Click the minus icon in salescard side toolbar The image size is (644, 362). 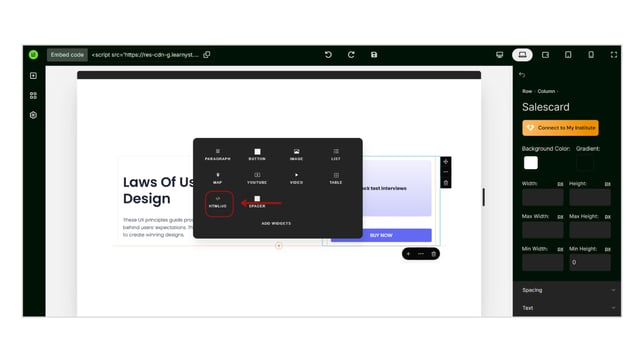446,172
